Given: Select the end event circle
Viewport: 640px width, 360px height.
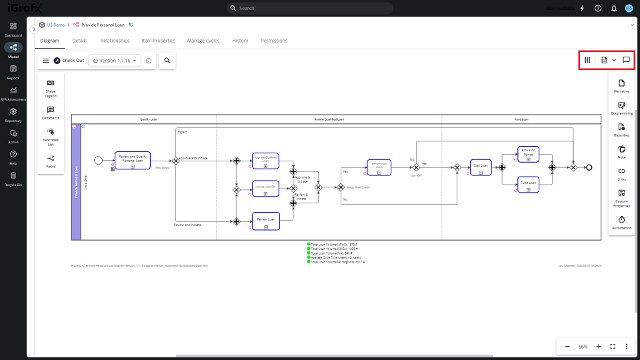Looking at the screenshot, I should click(x=589, y=167).
